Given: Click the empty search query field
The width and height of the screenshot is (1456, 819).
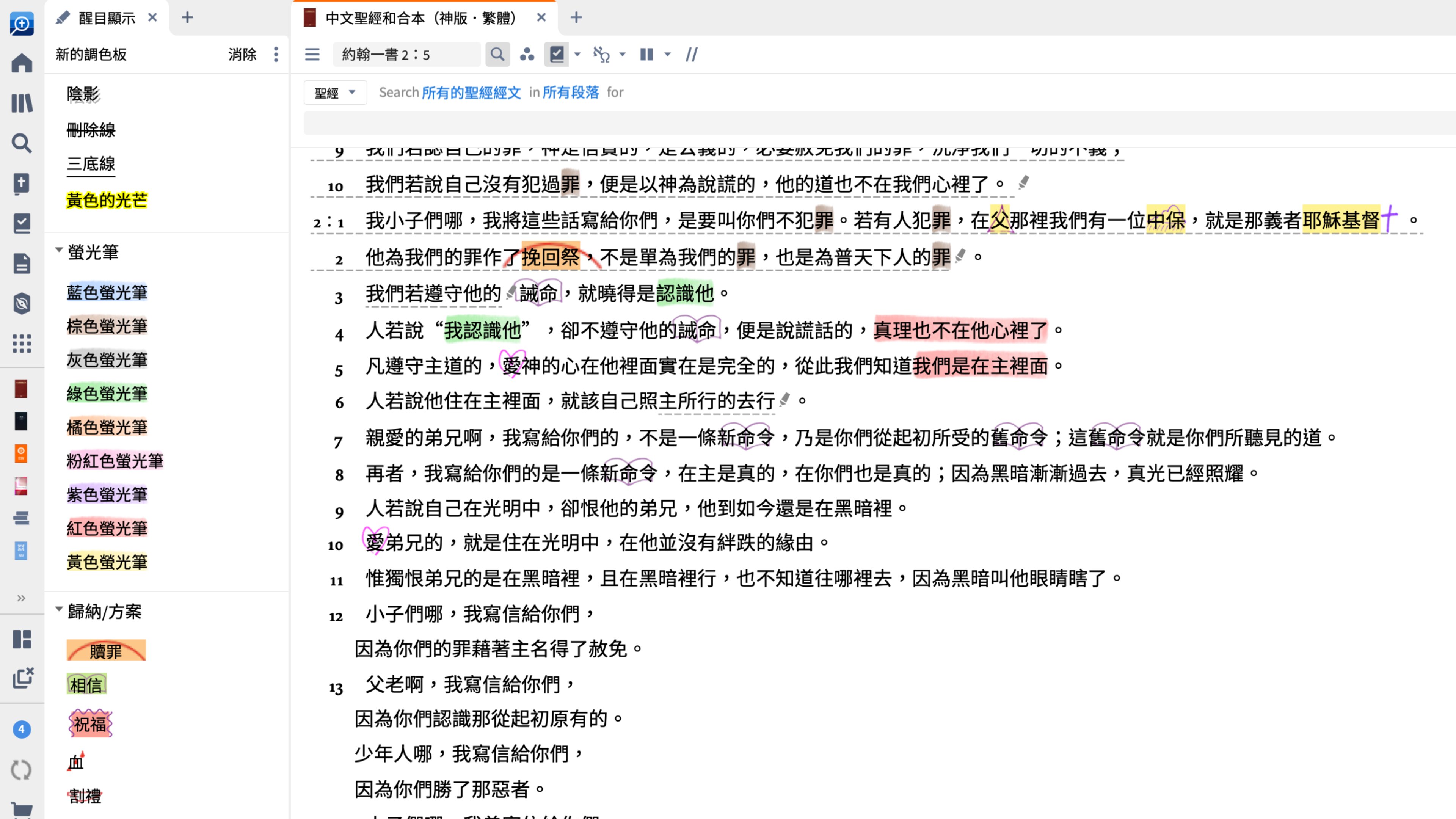Looking at the screenshot, I should (x=880, y=123).
